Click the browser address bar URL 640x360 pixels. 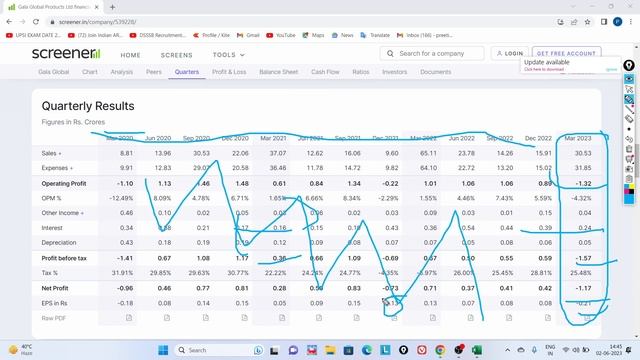click(98, 22)
